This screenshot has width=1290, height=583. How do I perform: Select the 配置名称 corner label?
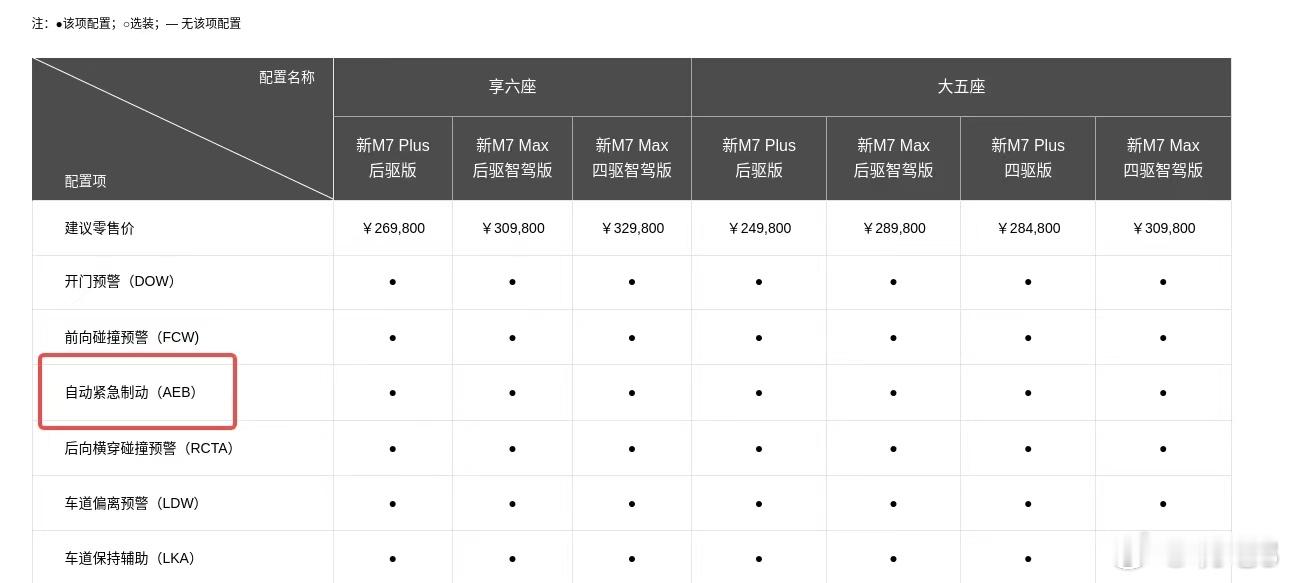pos(287,77)
